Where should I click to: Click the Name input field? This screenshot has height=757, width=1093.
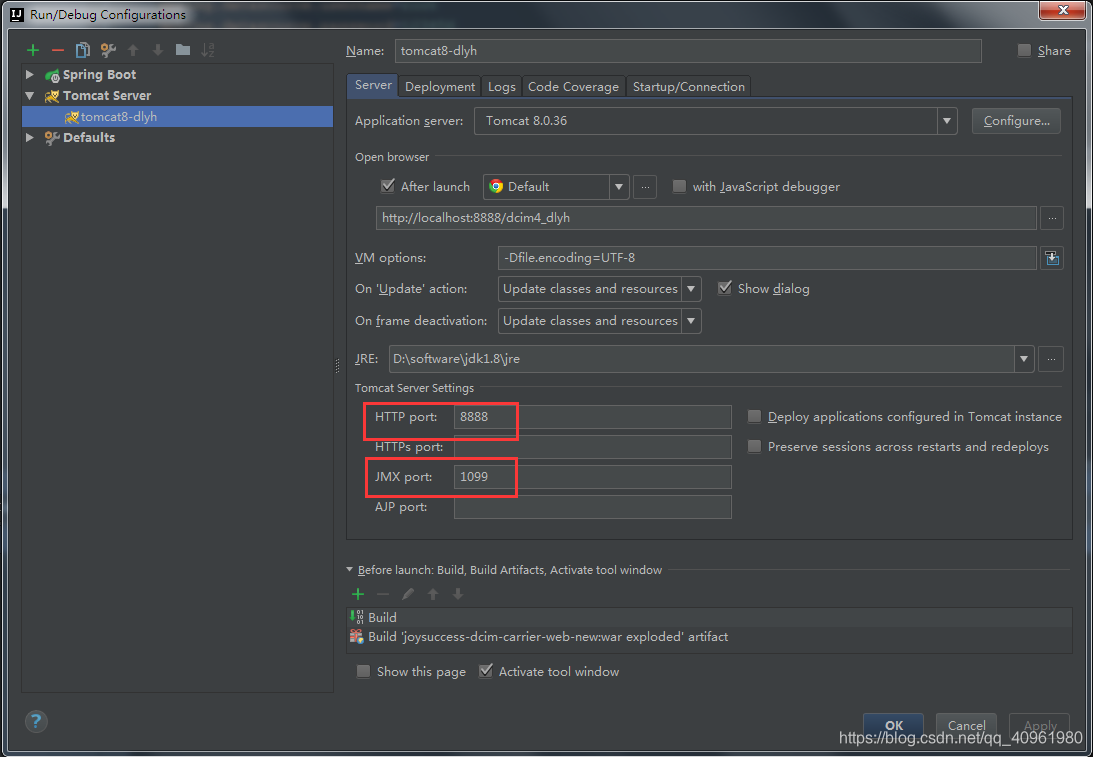[x=688, y=51]
